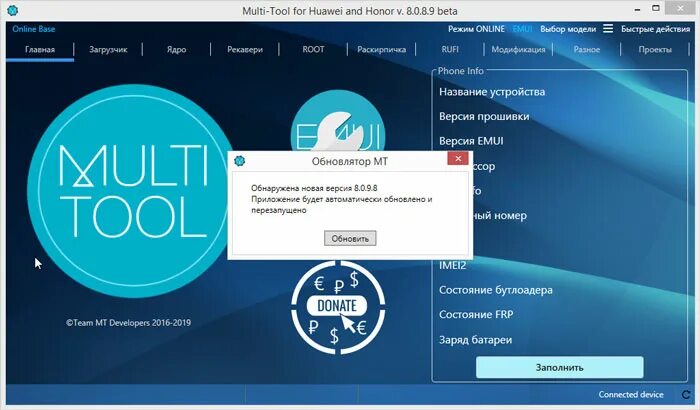Click the EMUI wrench logo
The height and width of the screenshot is (410, 700).
pyautogui.click(x=338, y=123)
